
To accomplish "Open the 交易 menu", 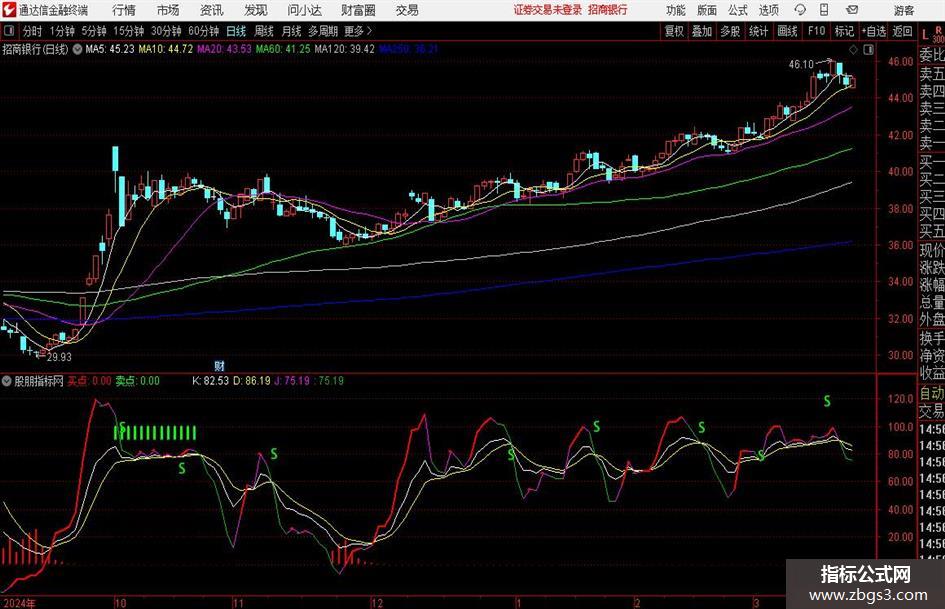I will [x=407, y=10].
